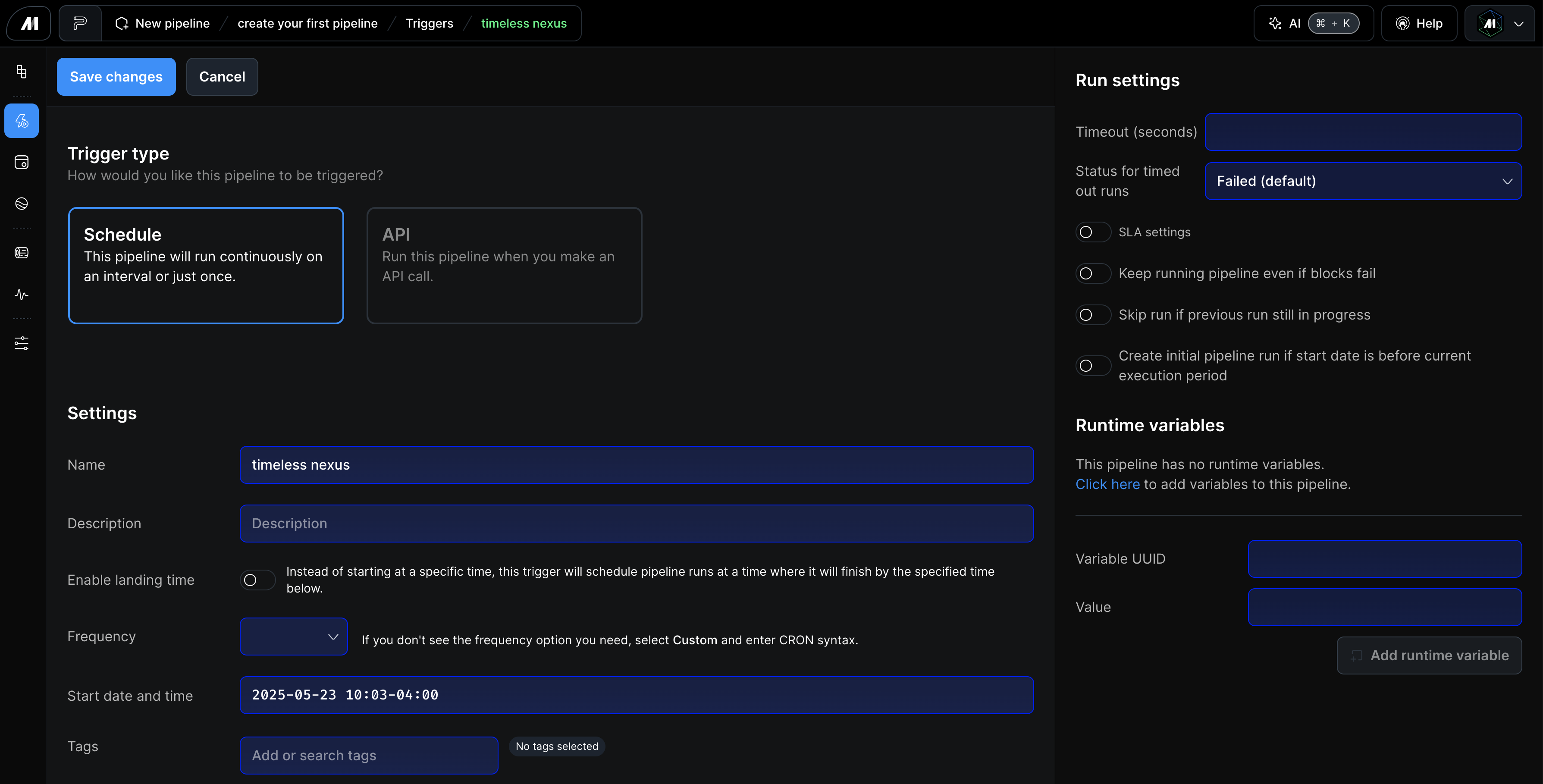Click the Triggers lightning bolt sidebar icon
Screen dimensions: 1543x784
pos(22,121)
